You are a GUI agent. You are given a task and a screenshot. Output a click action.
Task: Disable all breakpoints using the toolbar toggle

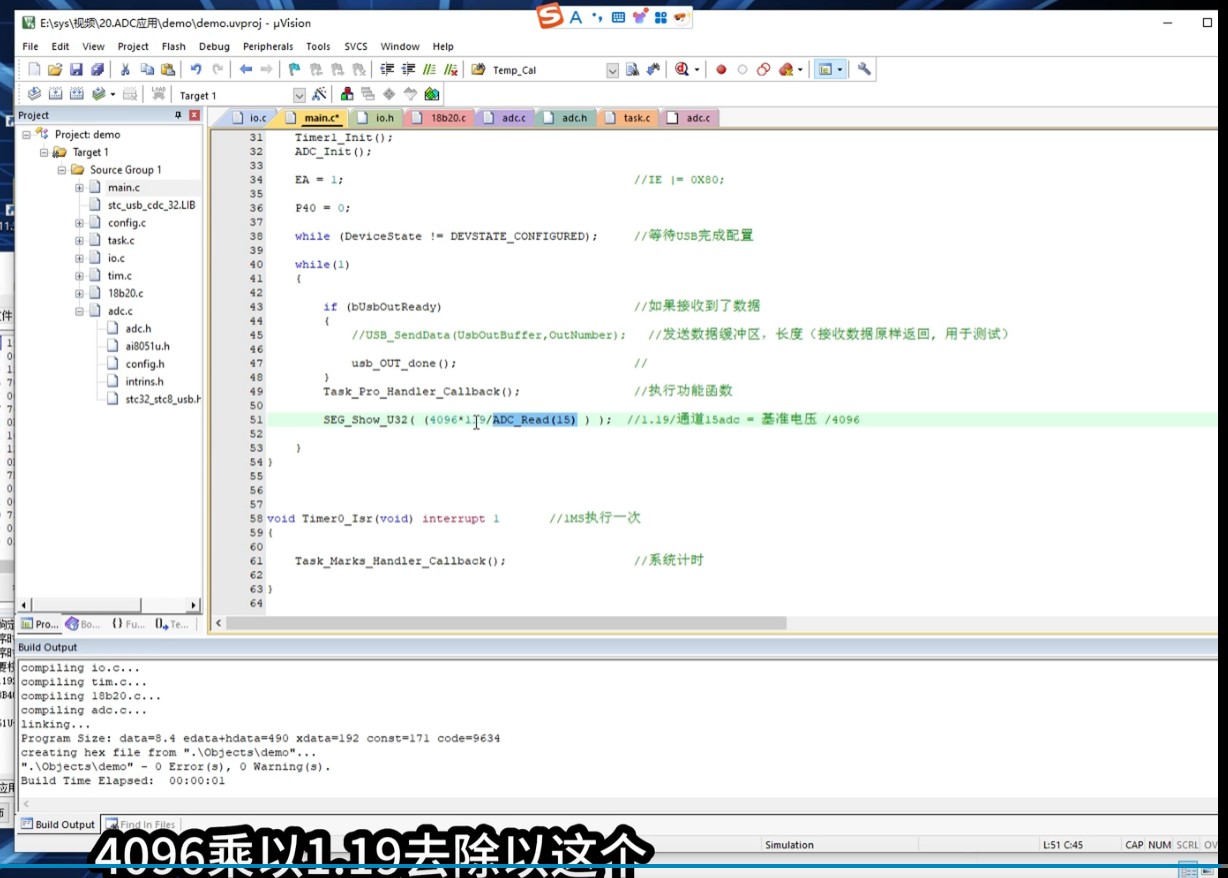[766, 69]
